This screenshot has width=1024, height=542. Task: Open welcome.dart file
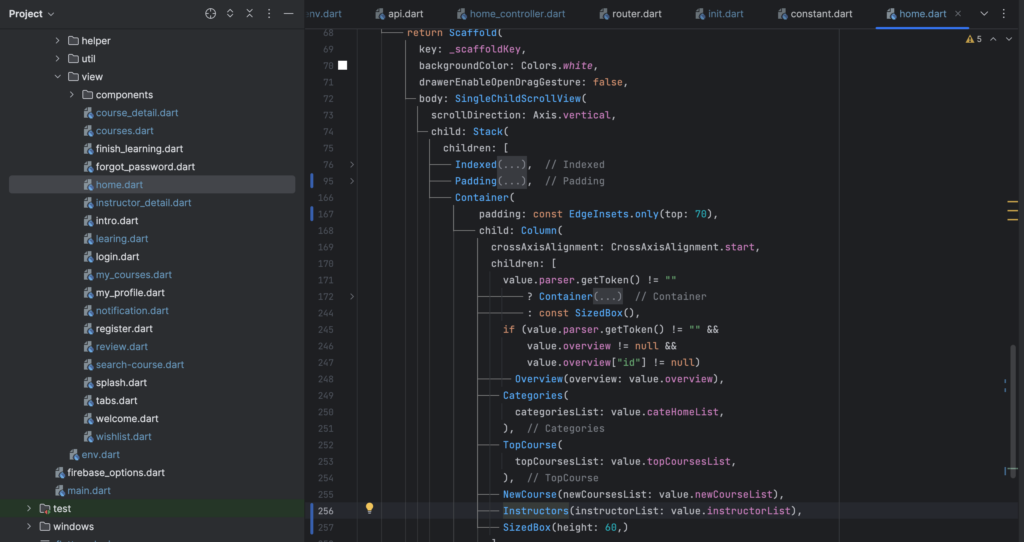pyautogui.click(x=127, y=419)
